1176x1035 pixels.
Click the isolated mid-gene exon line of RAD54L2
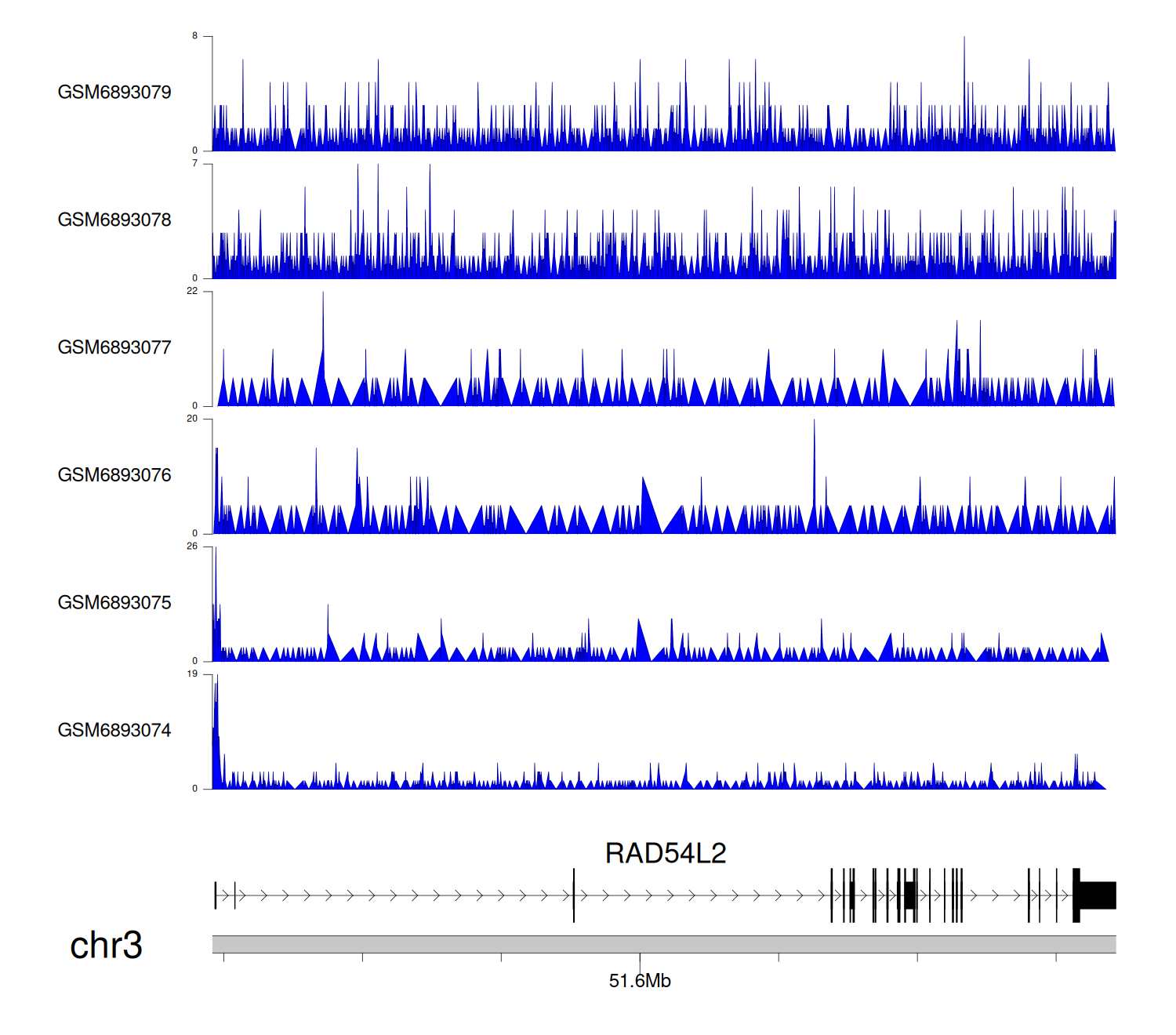pyautogui.click(x=574, y=895)
